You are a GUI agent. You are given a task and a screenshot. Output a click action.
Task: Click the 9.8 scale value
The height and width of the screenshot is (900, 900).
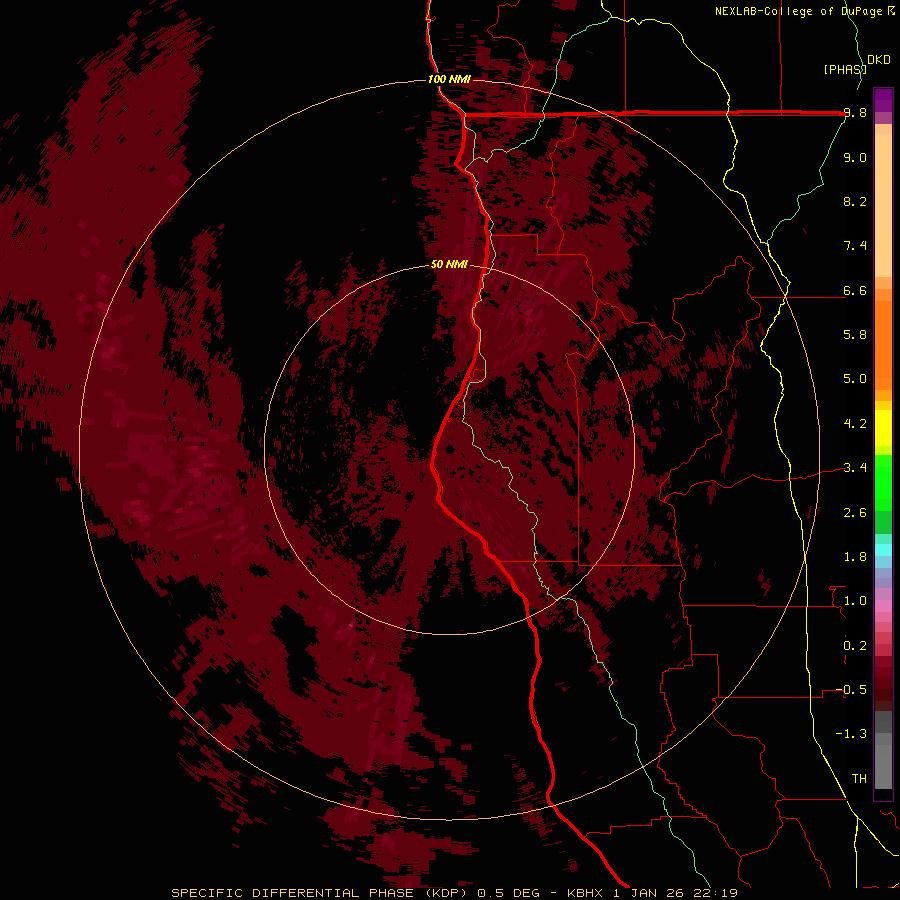855,113
